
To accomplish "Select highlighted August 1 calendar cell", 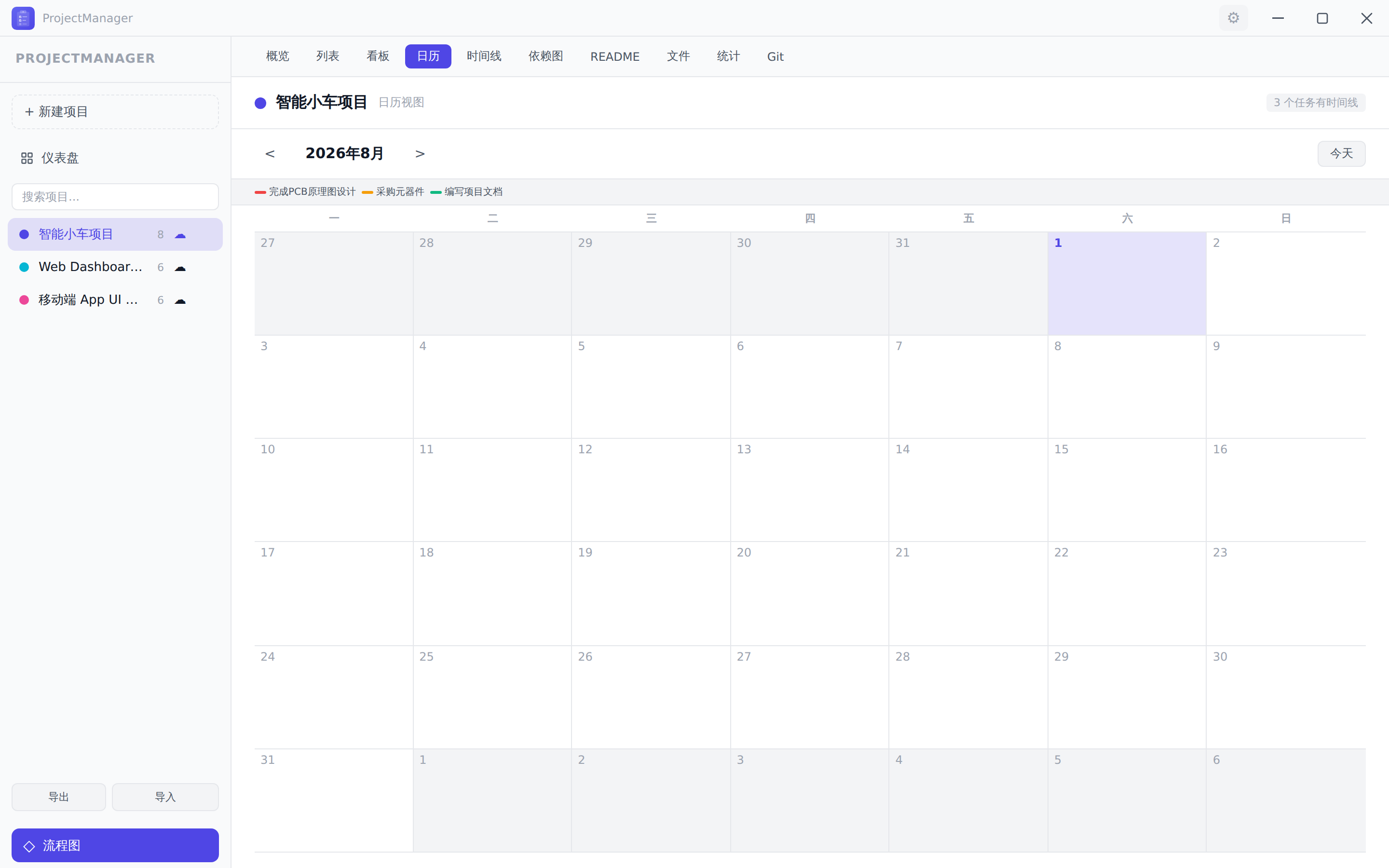I will click(1127, 284).
